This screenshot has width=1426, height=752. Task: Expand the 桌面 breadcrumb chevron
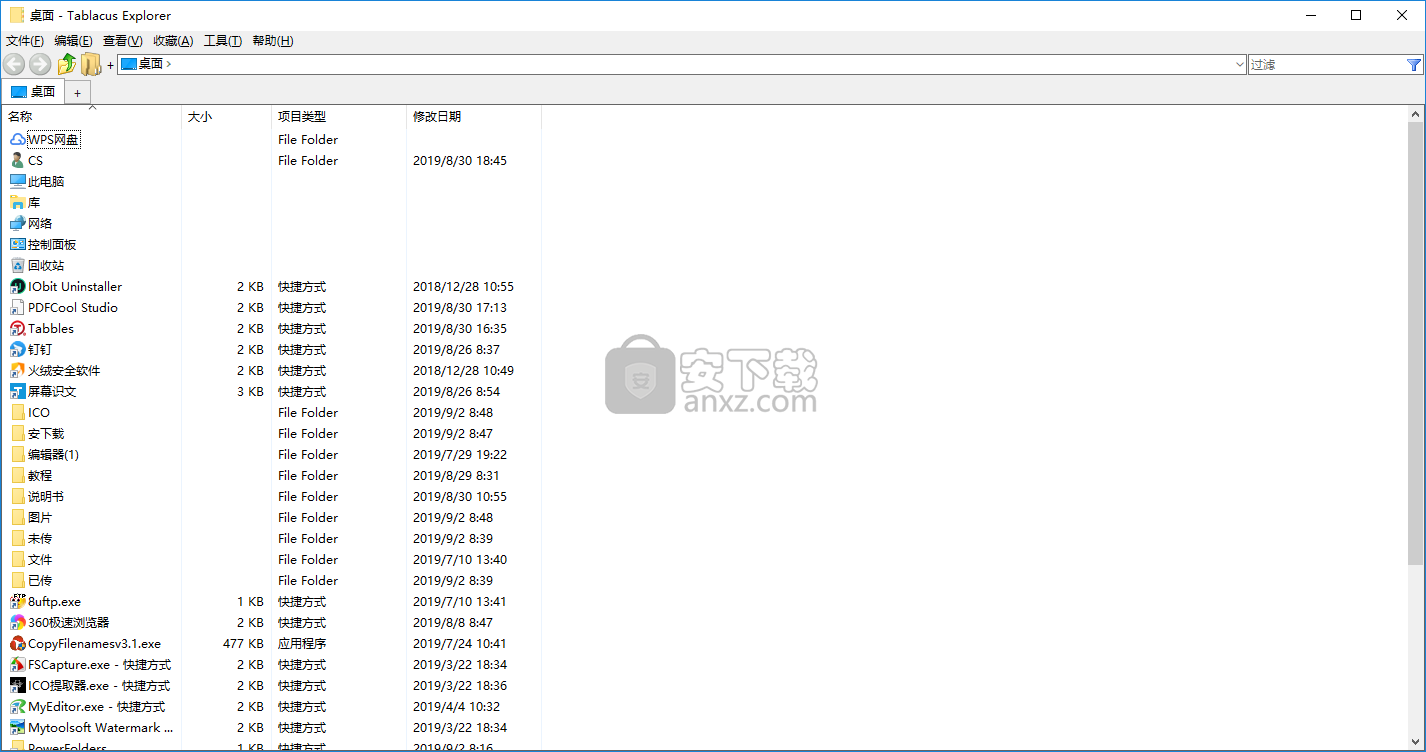click(x=168, y=64)
